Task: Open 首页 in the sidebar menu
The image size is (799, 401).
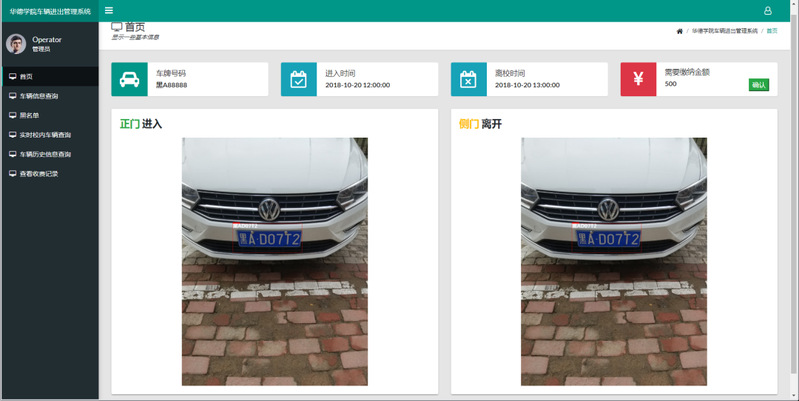Action: tap(50, 76)
